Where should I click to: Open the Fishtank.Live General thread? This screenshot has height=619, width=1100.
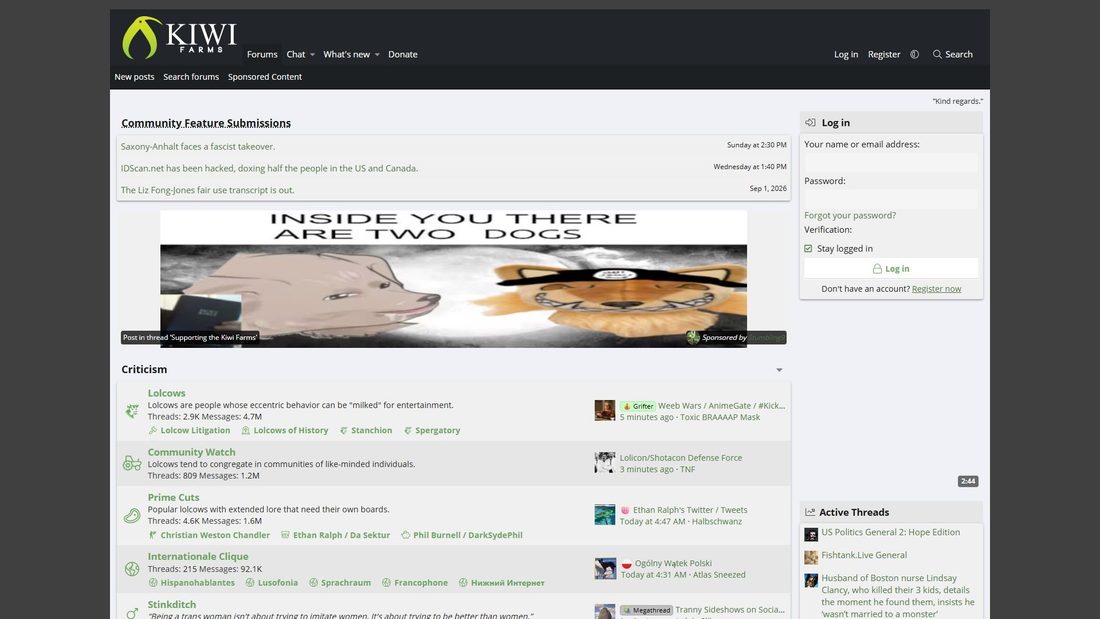tap(864, 555)
